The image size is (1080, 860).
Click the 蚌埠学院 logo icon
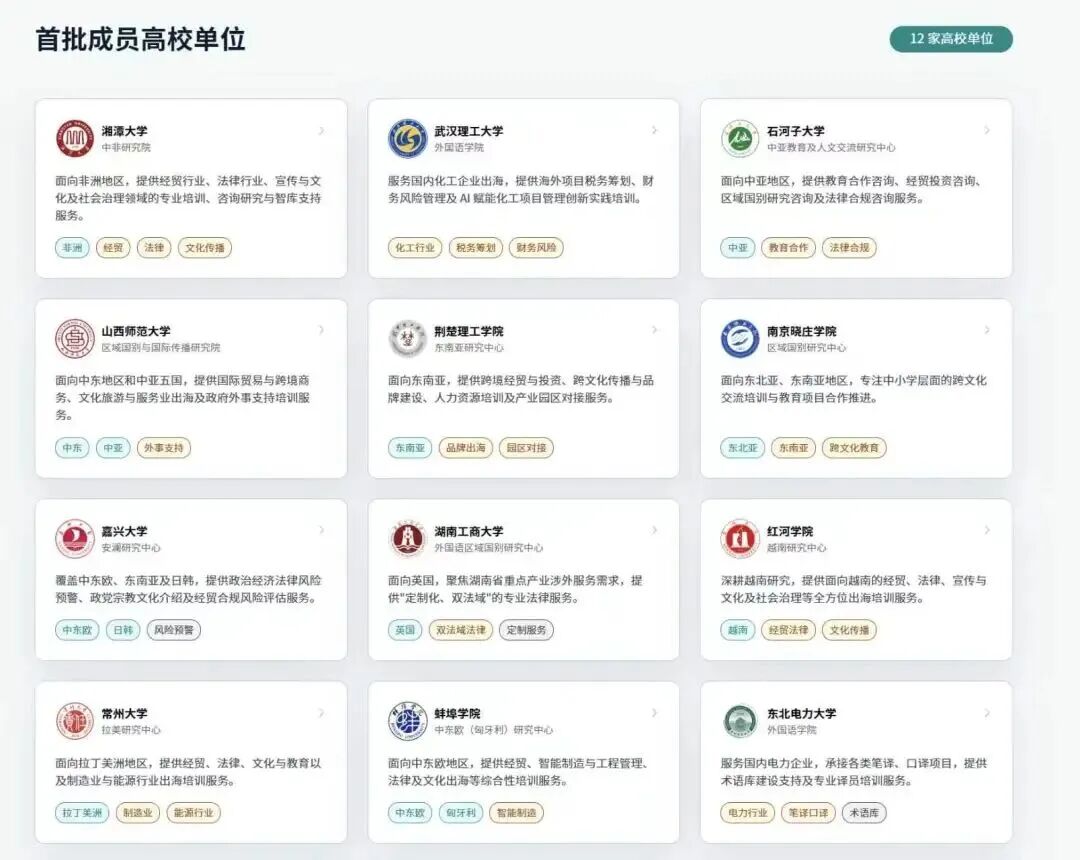pyautogui.click(x=407, y=721)
